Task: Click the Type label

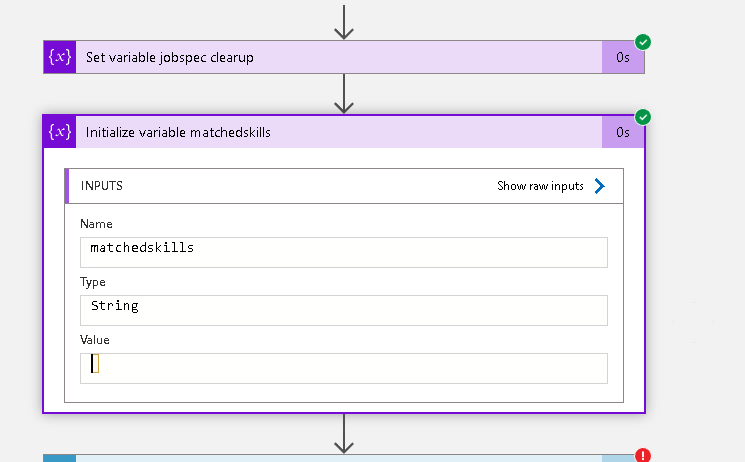Action: pos(93,282)
